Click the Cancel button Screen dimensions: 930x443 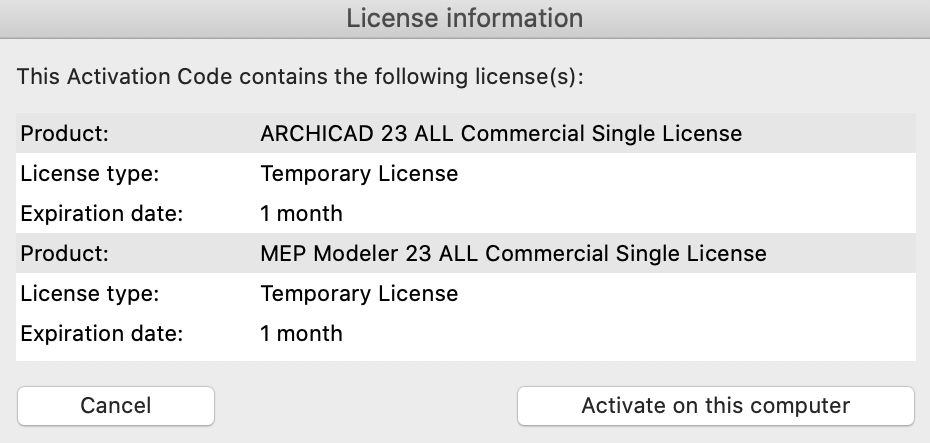[116, 405]
